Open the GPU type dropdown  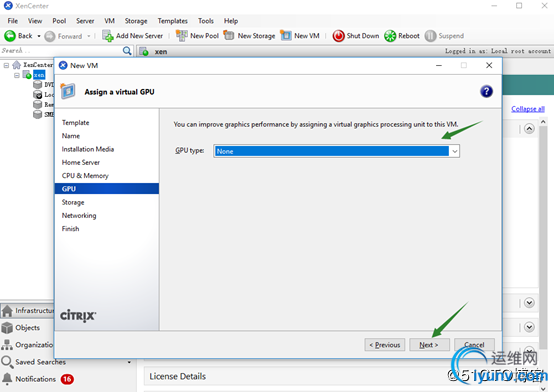455,151
